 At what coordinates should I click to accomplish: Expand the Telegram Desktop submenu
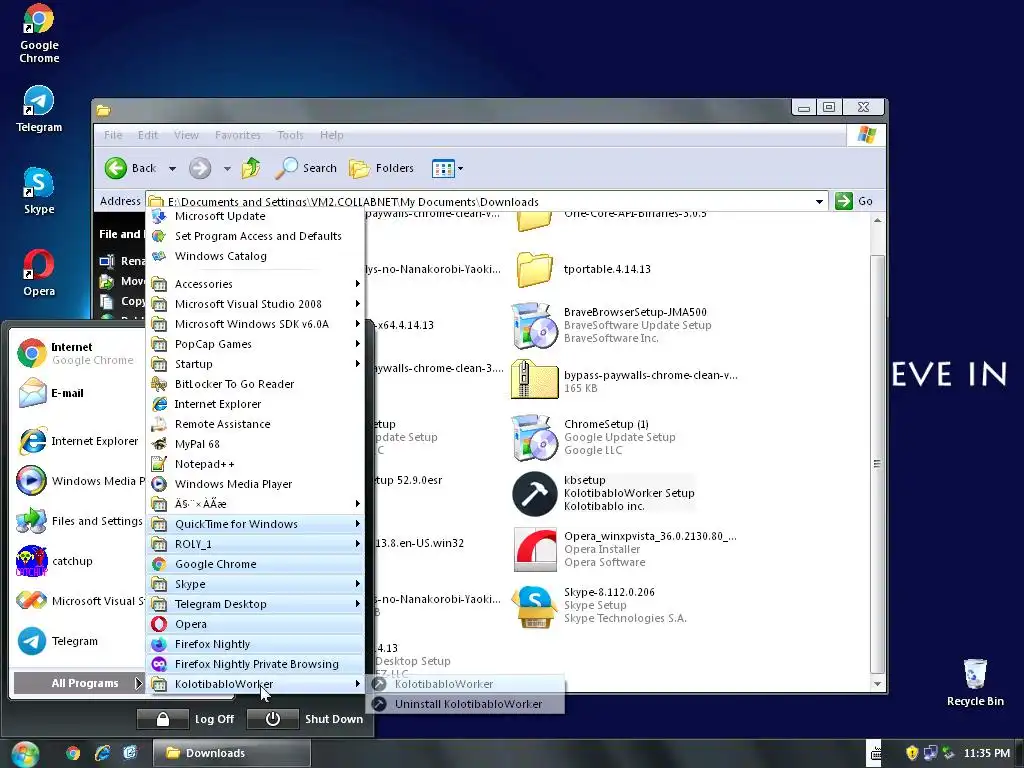(255, 604)
